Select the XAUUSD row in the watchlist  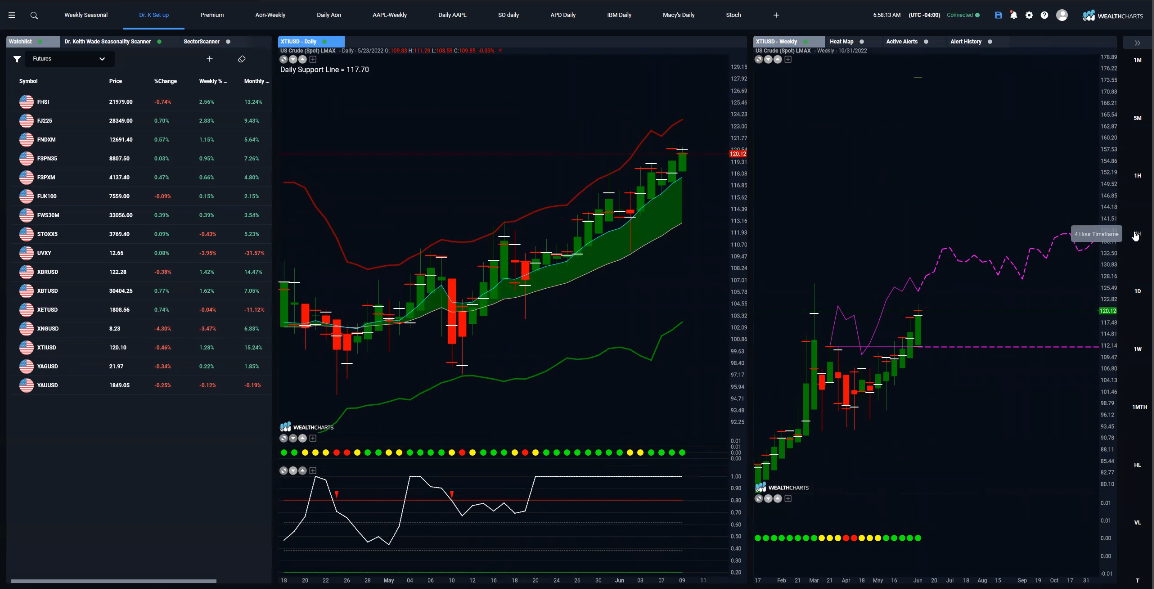140,385
